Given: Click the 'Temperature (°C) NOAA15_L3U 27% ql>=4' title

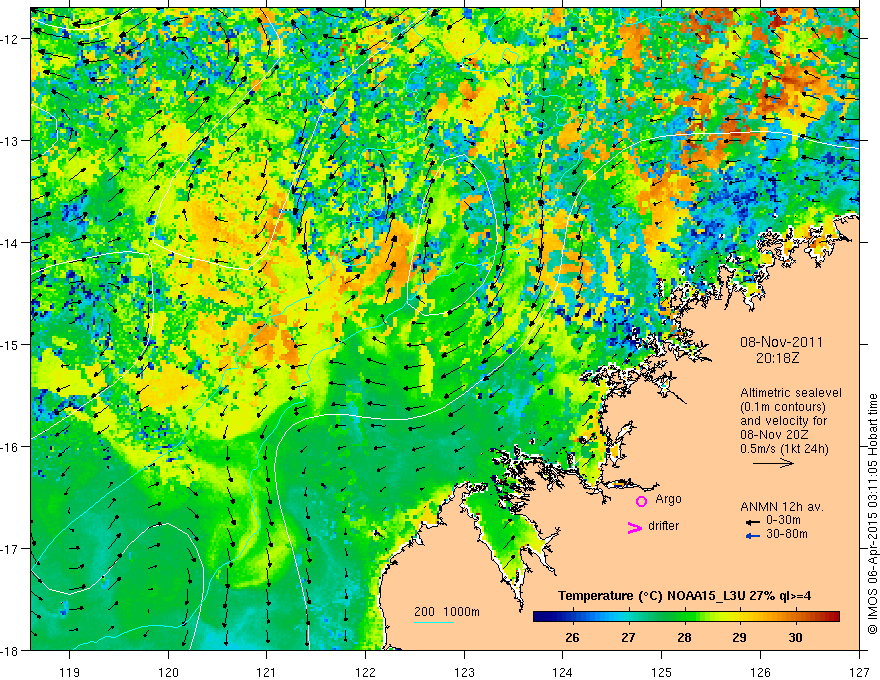Looking at the screenshot, I should pyautogui.click(x=684, y=596).
